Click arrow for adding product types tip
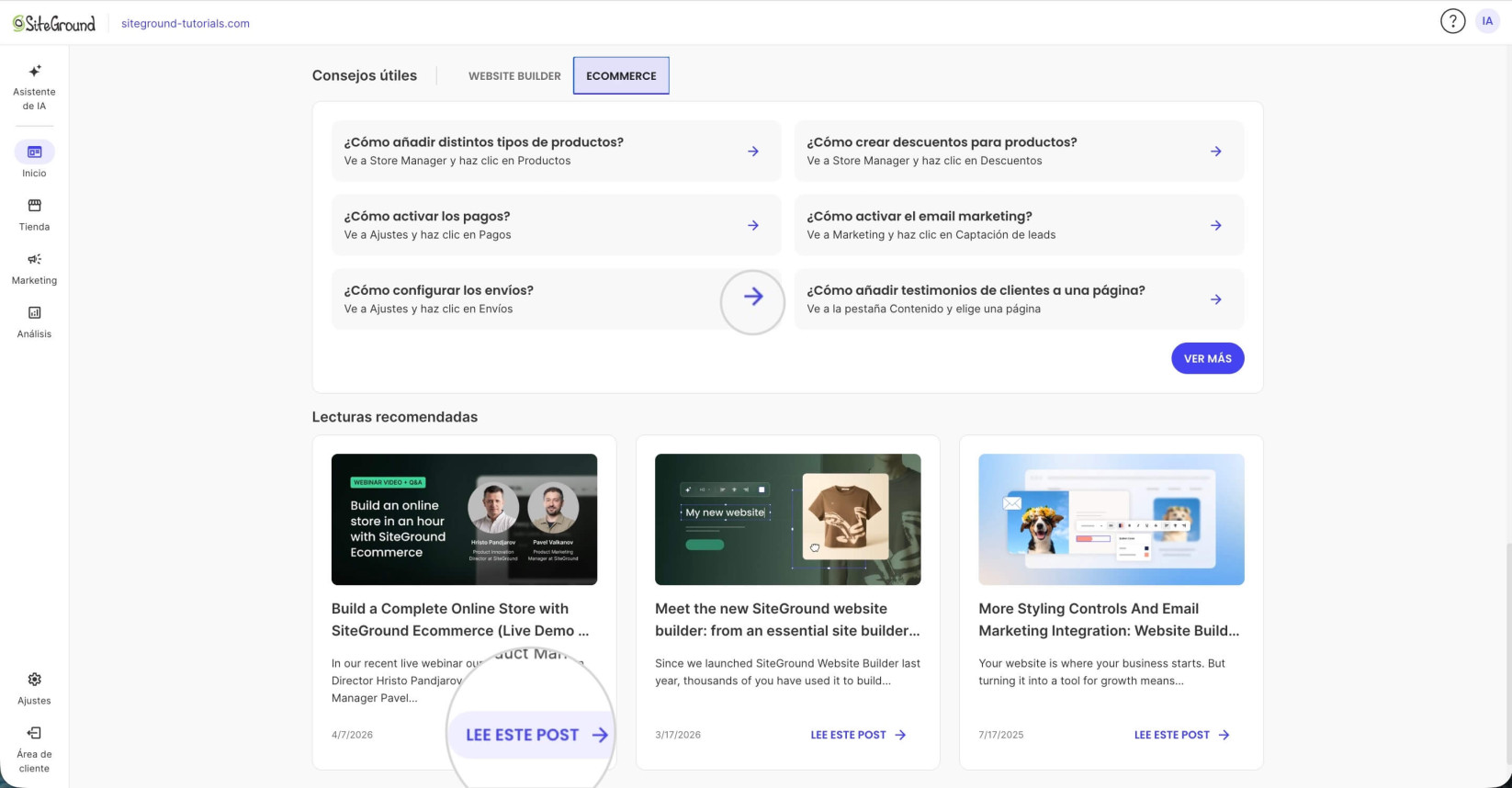Viewport: 1512px width, 788px height. pos(753,152)
